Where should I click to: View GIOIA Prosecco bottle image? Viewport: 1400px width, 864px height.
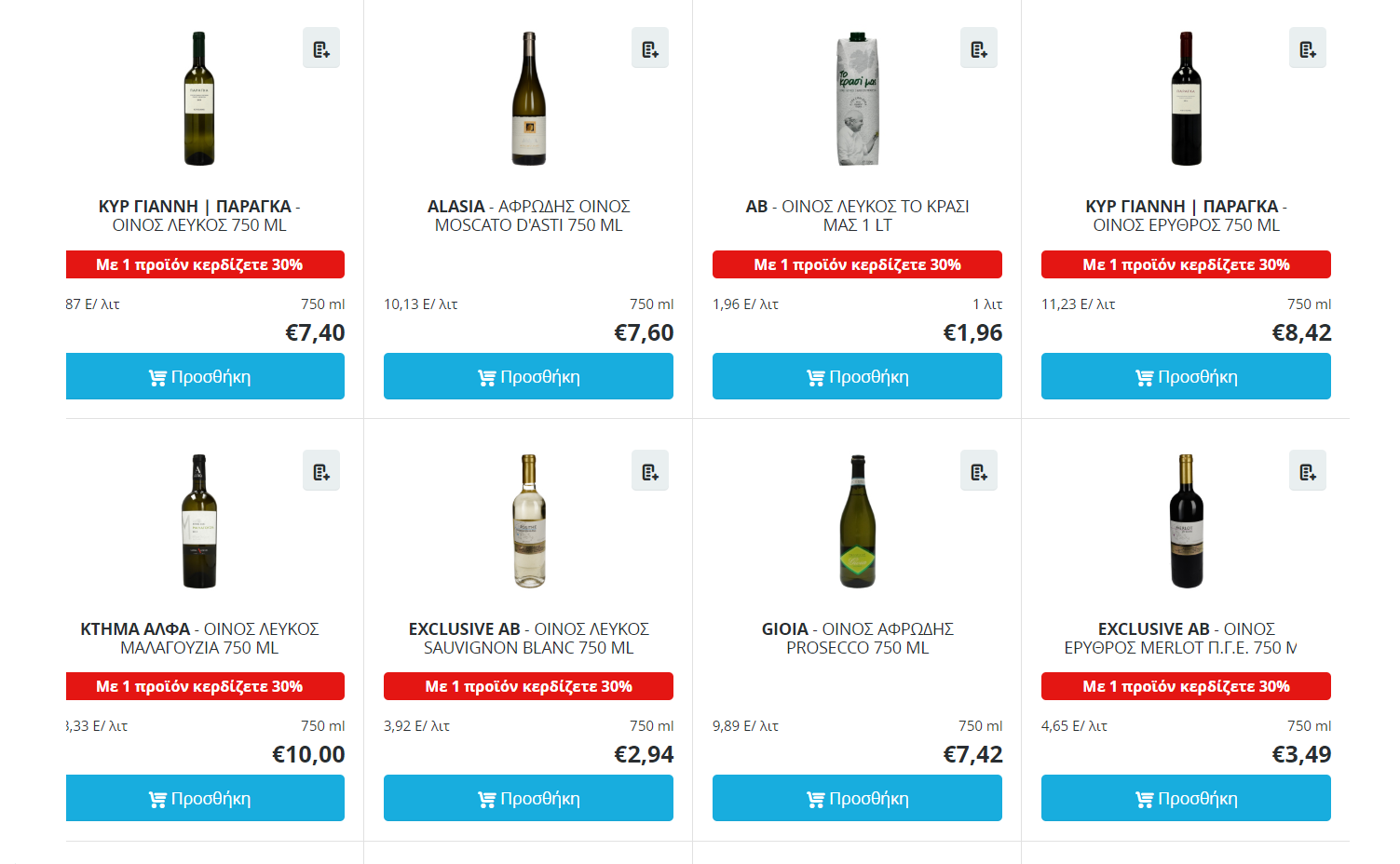click(x=858, y=521)
